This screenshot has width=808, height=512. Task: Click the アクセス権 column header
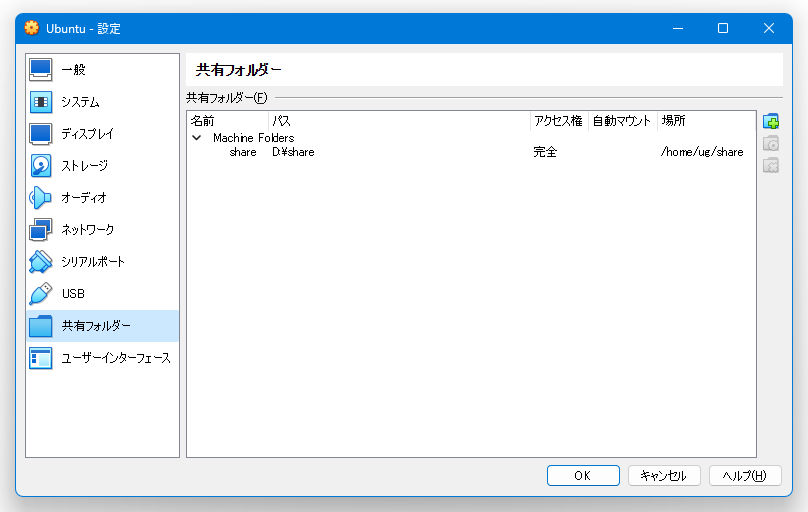click(559, 121)
